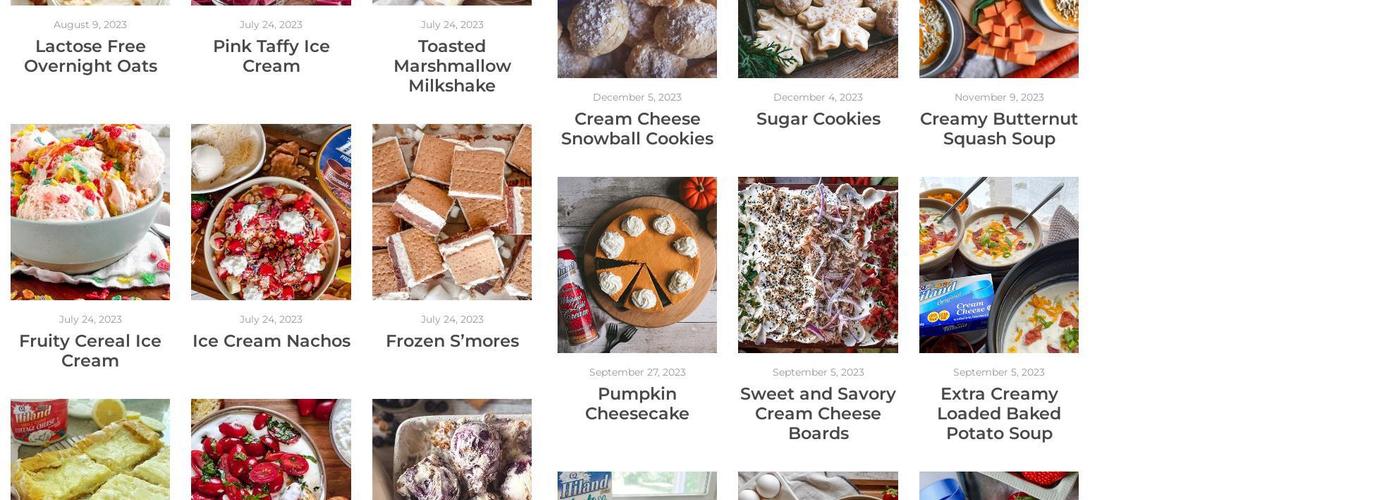Go to the Sweet and Savory Cream Cheese Boards title
This screenshot has width=1400, height=500.
tap(818, 414)
